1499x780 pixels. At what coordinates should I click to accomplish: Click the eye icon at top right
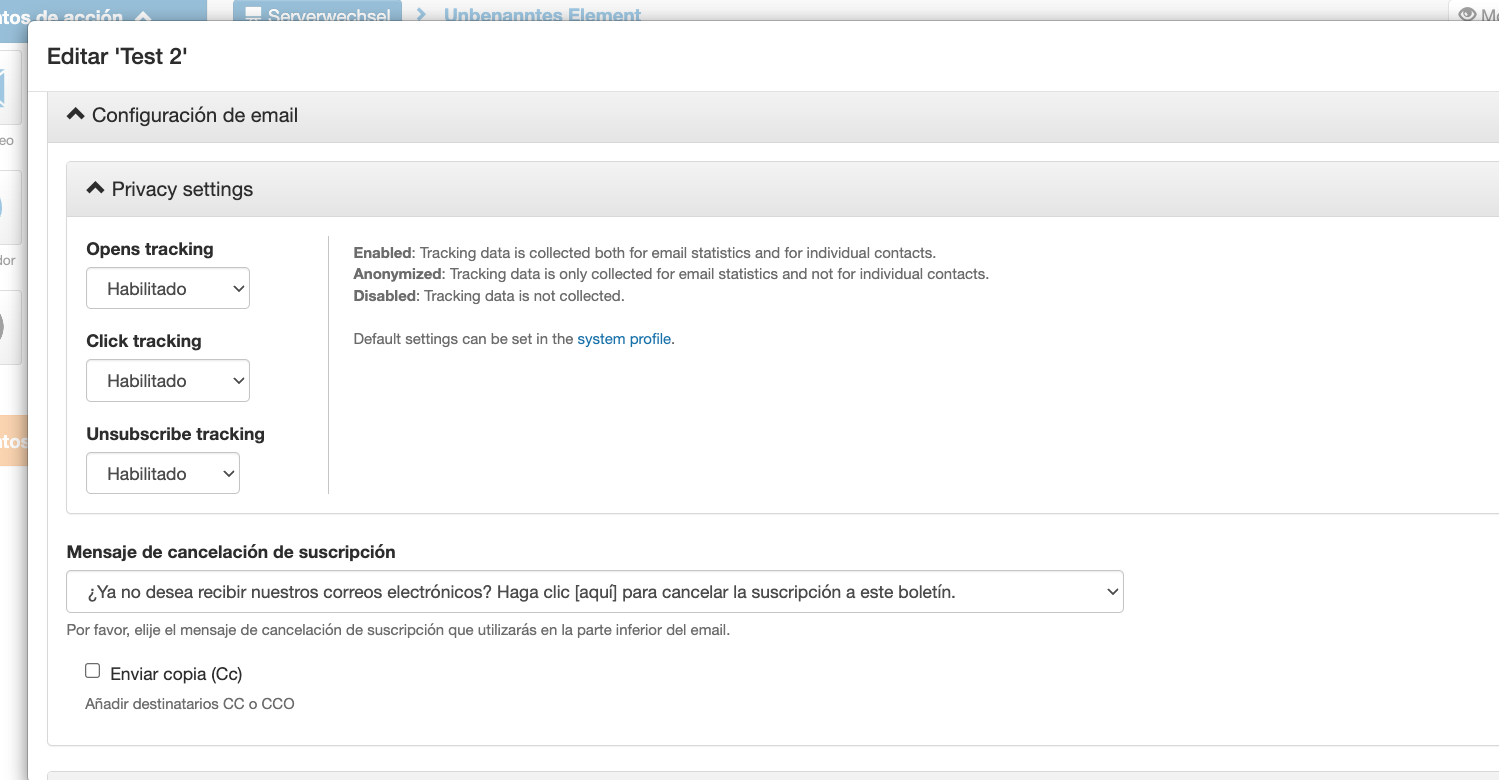(x=1468, y=14)
